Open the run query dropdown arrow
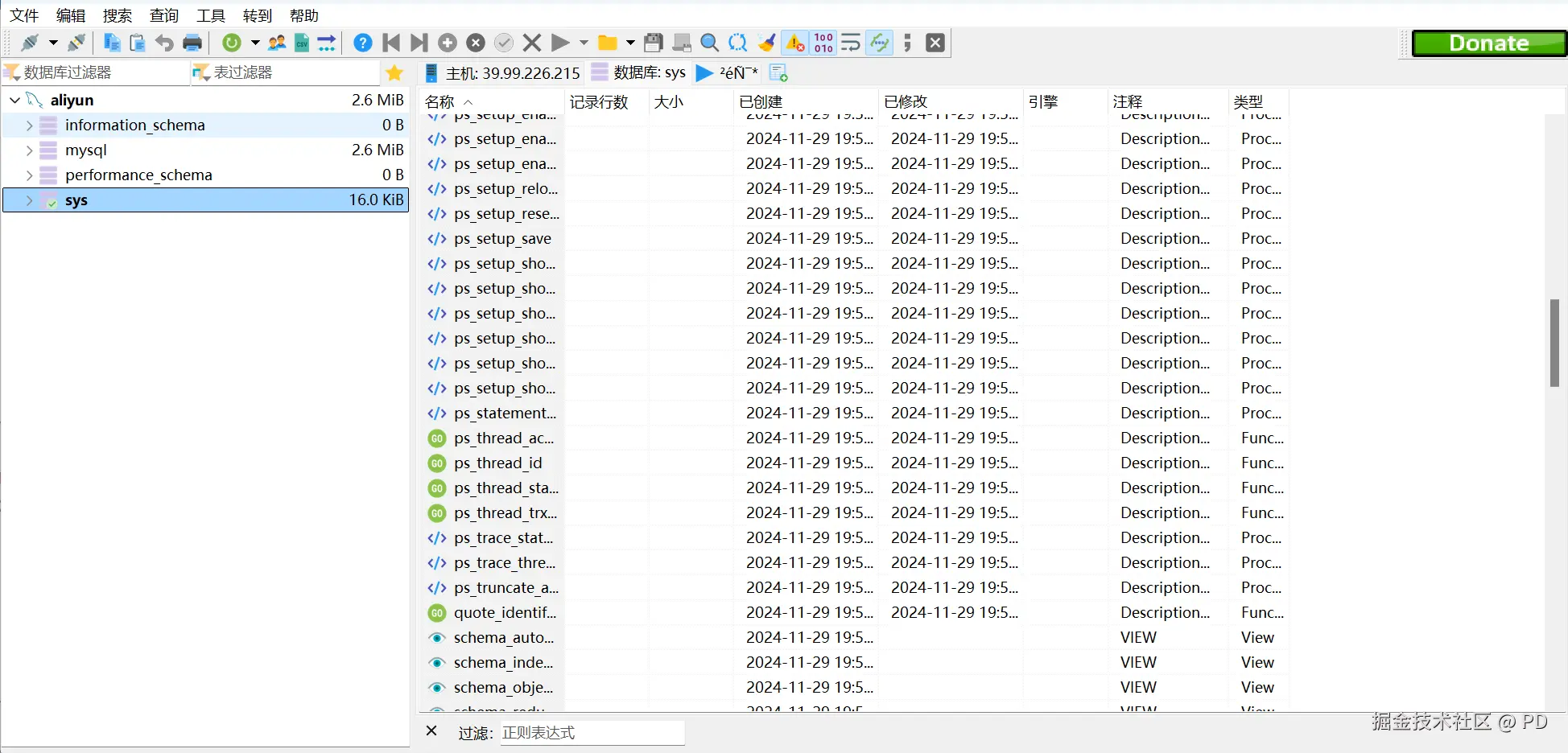Image resolution: width=1568 pixels, height=753 pixels. (584, 43)
